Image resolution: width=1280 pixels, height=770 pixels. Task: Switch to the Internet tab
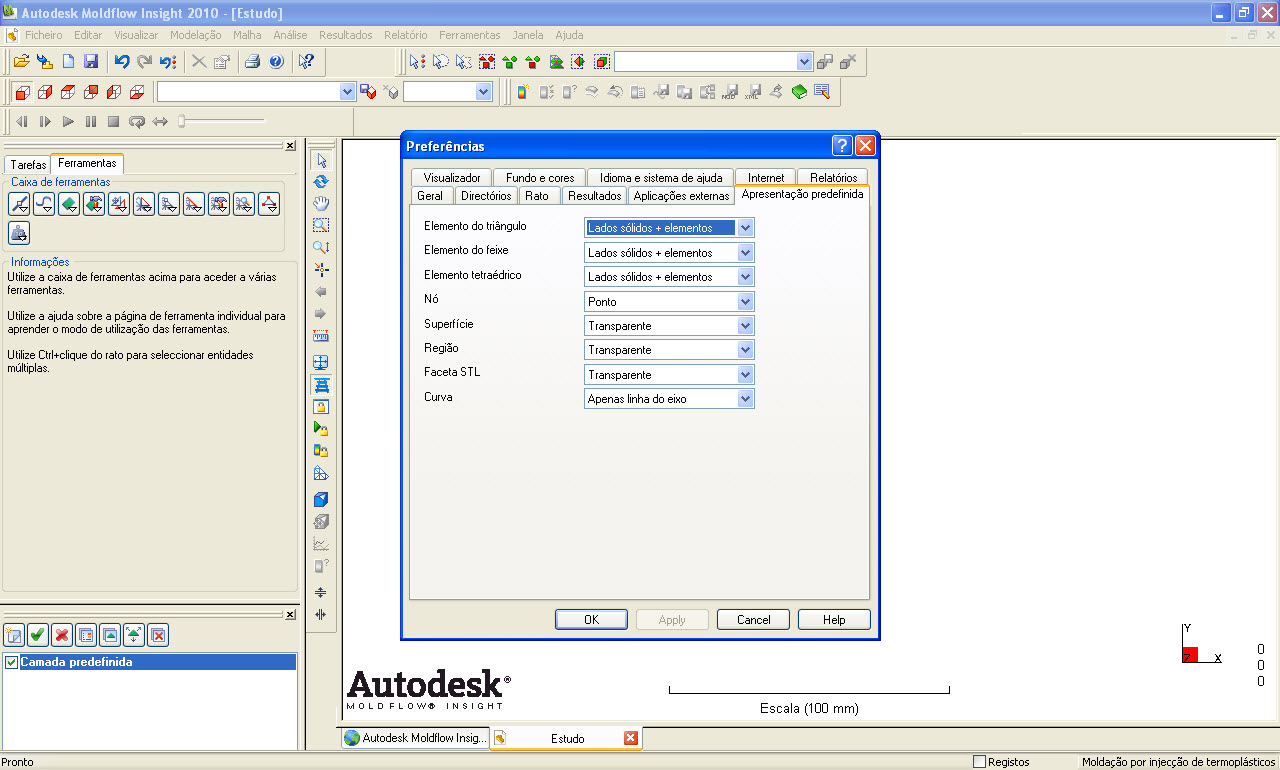tap(766, 178)
